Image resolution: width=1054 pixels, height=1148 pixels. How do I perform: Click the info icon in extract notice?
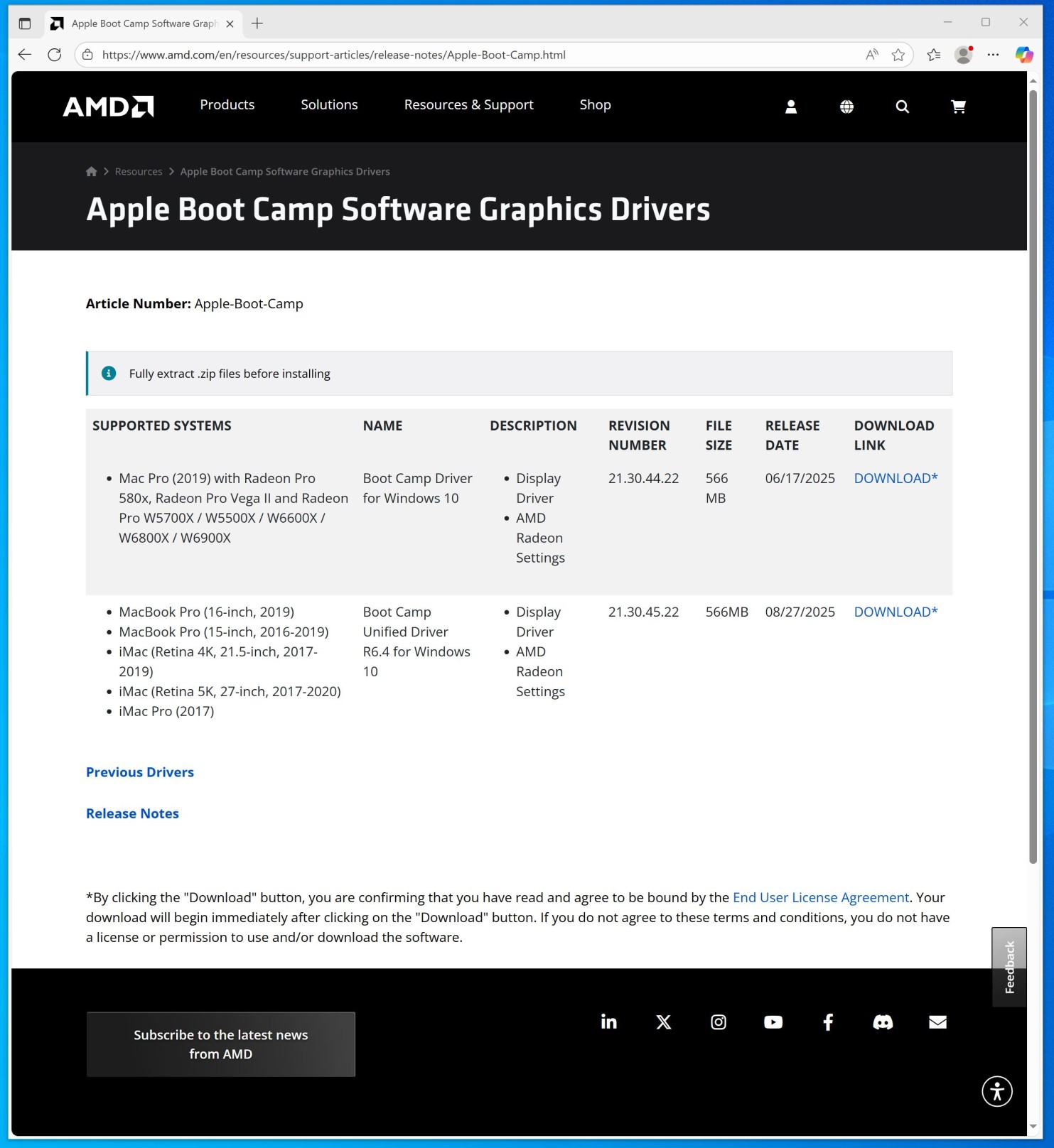(x=109, y=373)
